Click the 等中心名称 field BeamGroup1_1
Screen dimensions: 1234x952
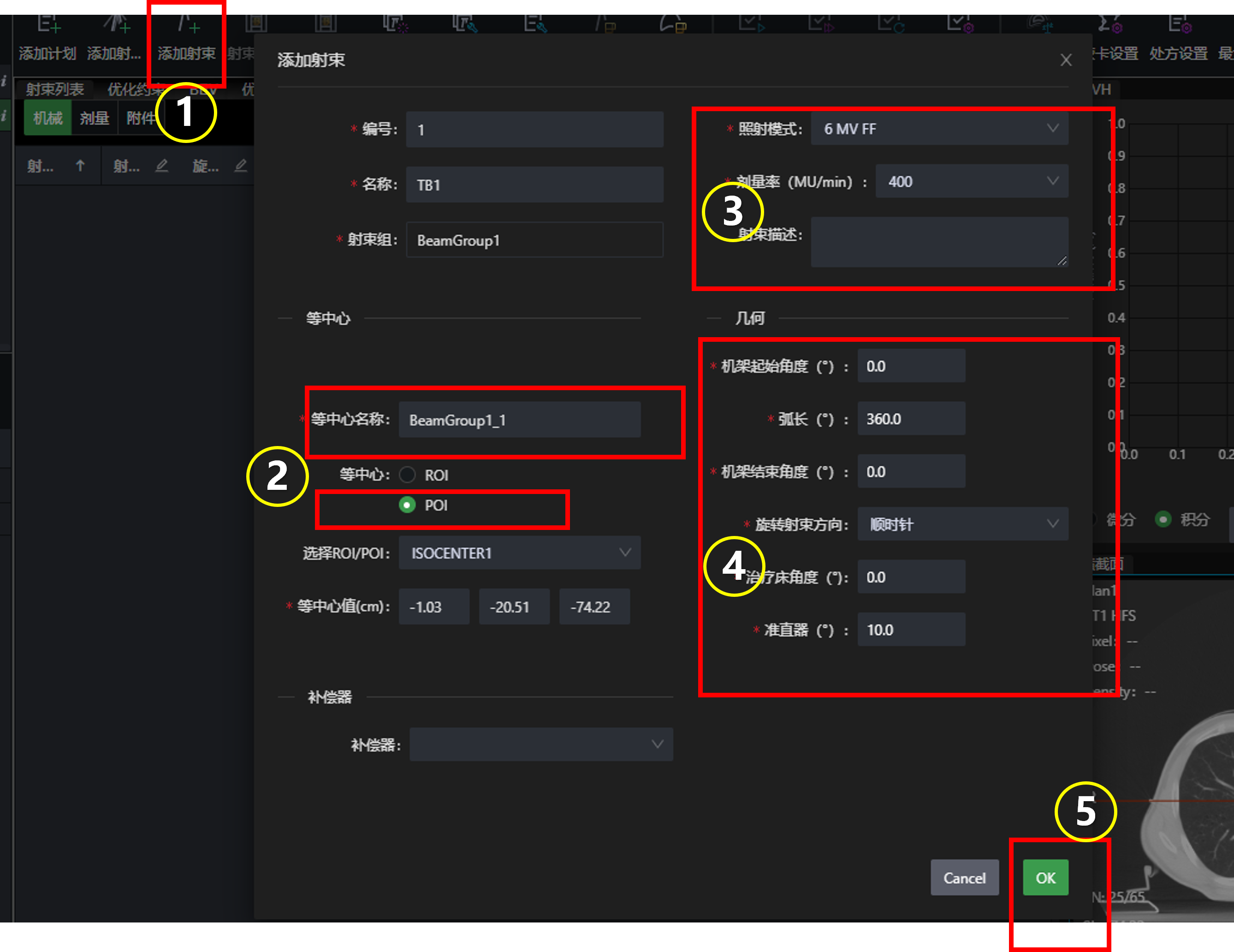(x=520, y=420)
